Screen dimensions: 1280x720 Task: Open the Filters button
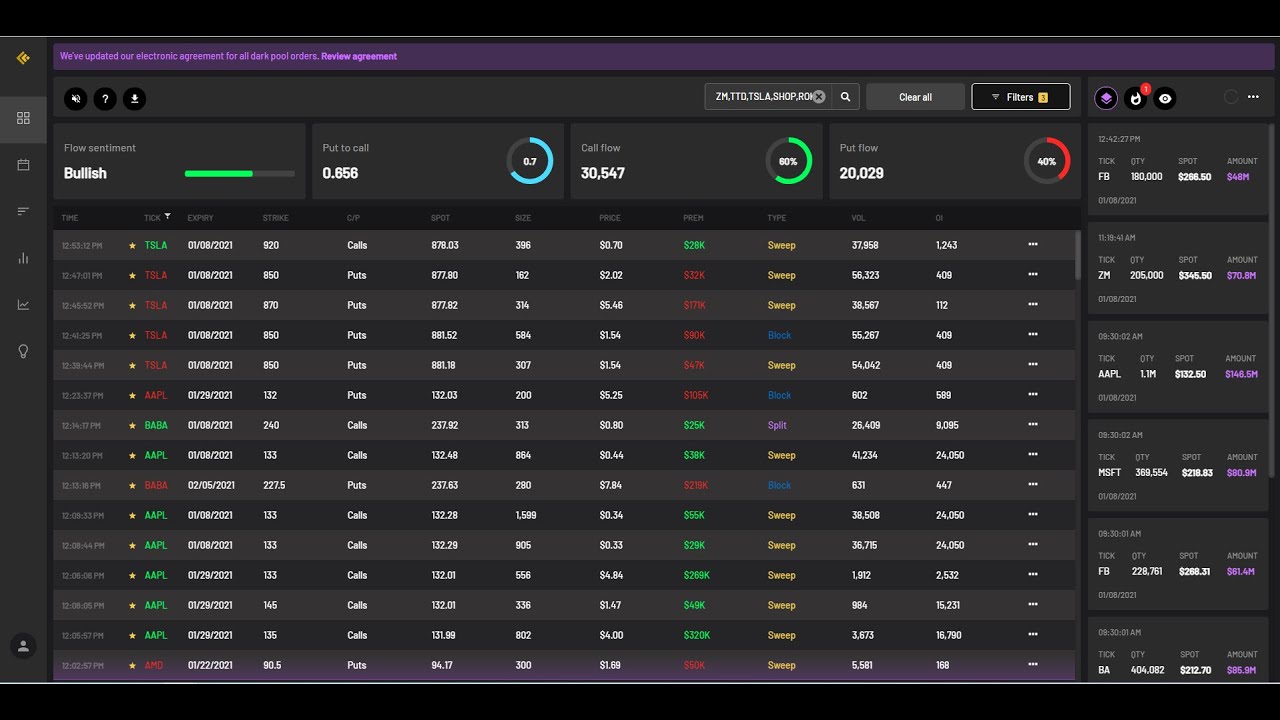coord(1020,97)
